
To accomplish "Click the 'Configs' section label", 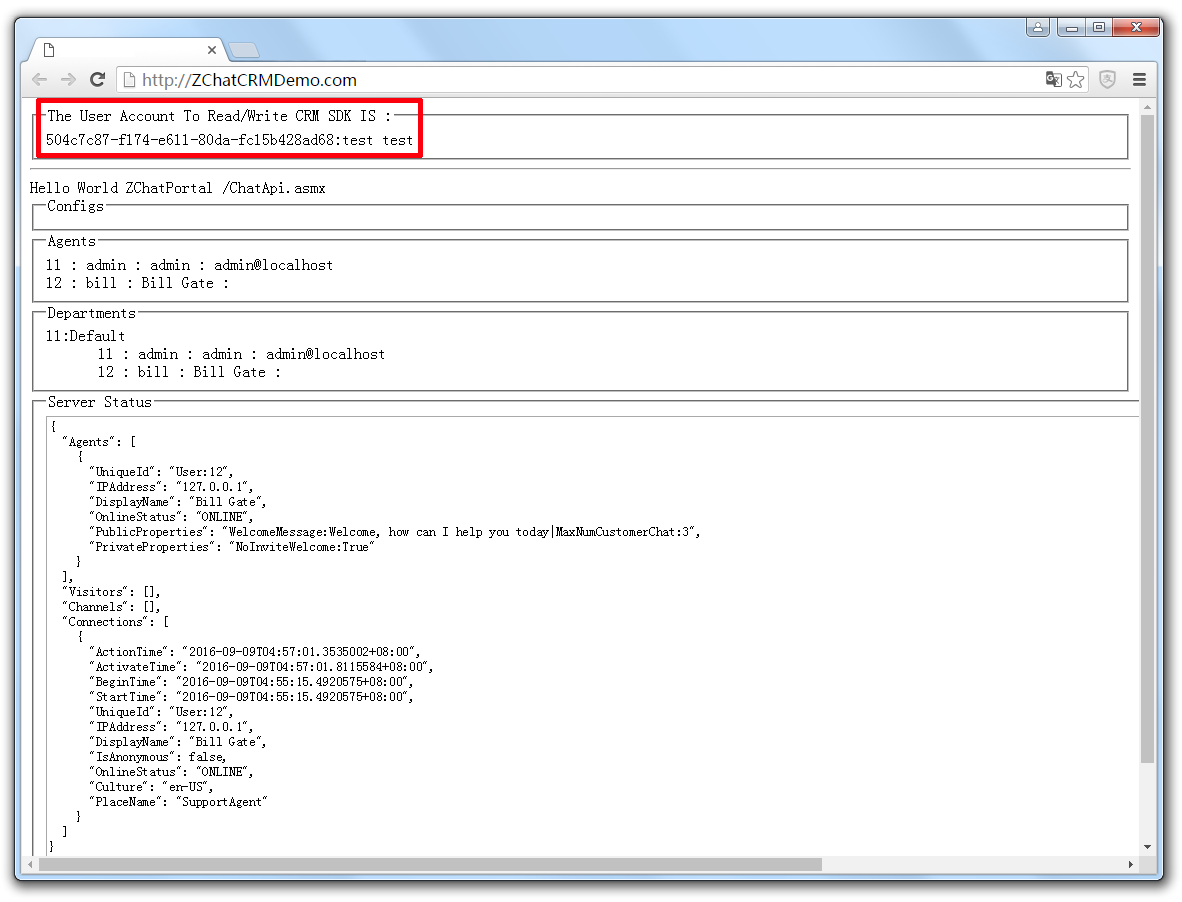I will click(x=75, y=206).
